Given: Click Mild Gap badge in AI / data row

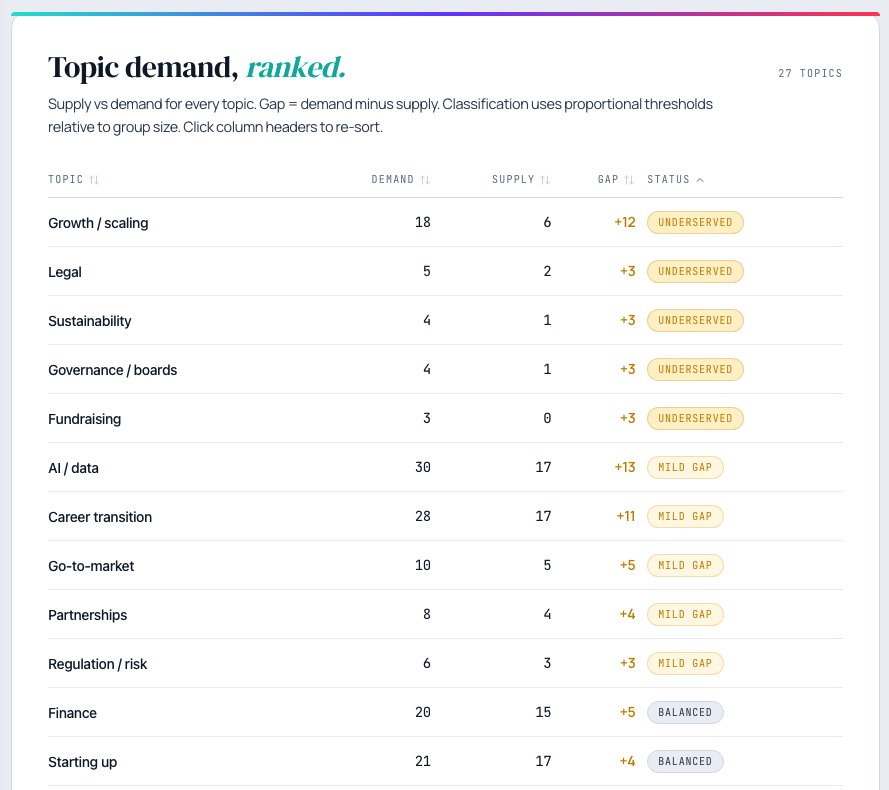Looking at the screenshot, I should pos(685,467).
